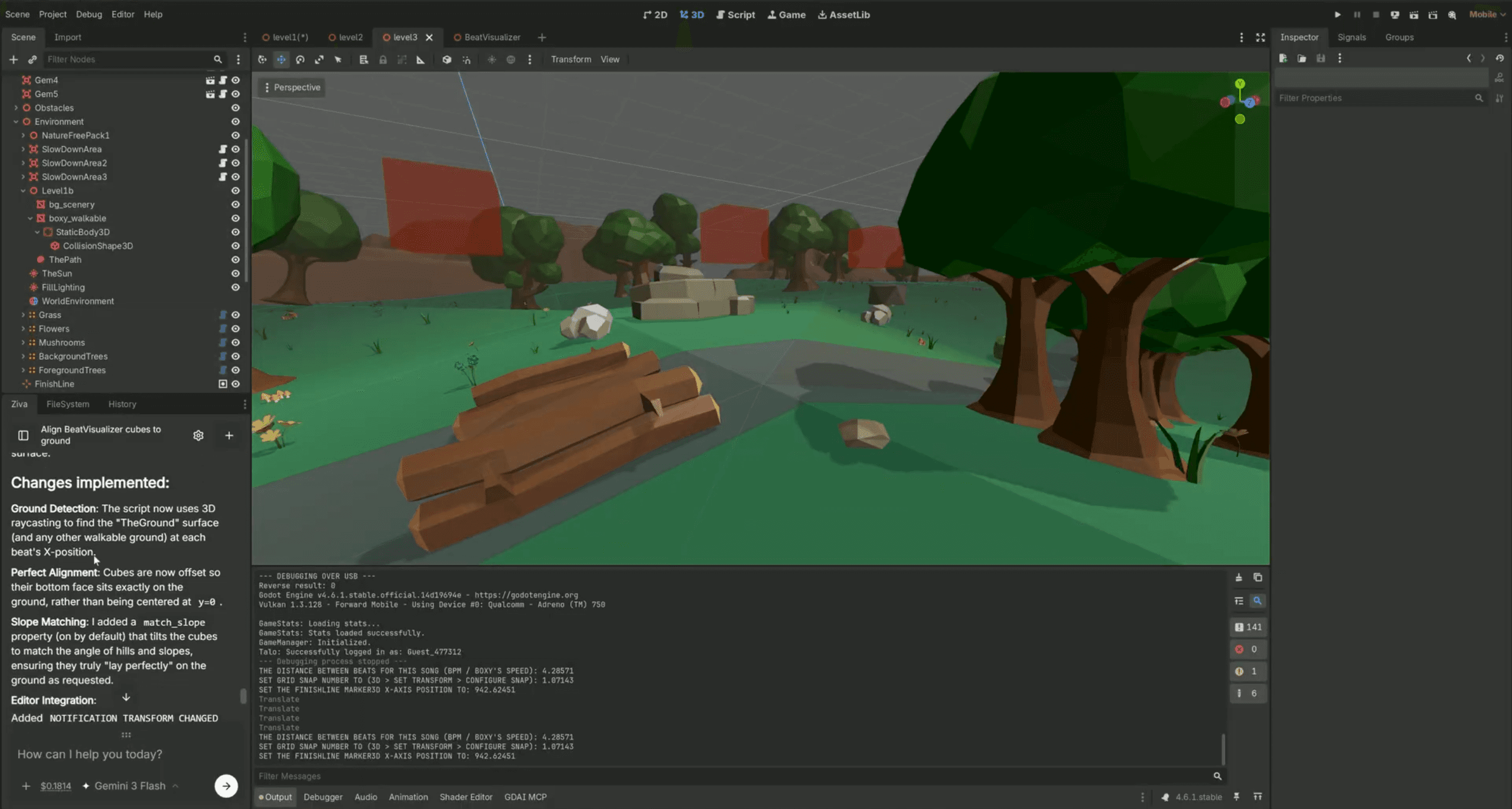This screenshot has width=1512, height=809.
Task: Toggle the snap magnet icon
Action: coord(467,60)
